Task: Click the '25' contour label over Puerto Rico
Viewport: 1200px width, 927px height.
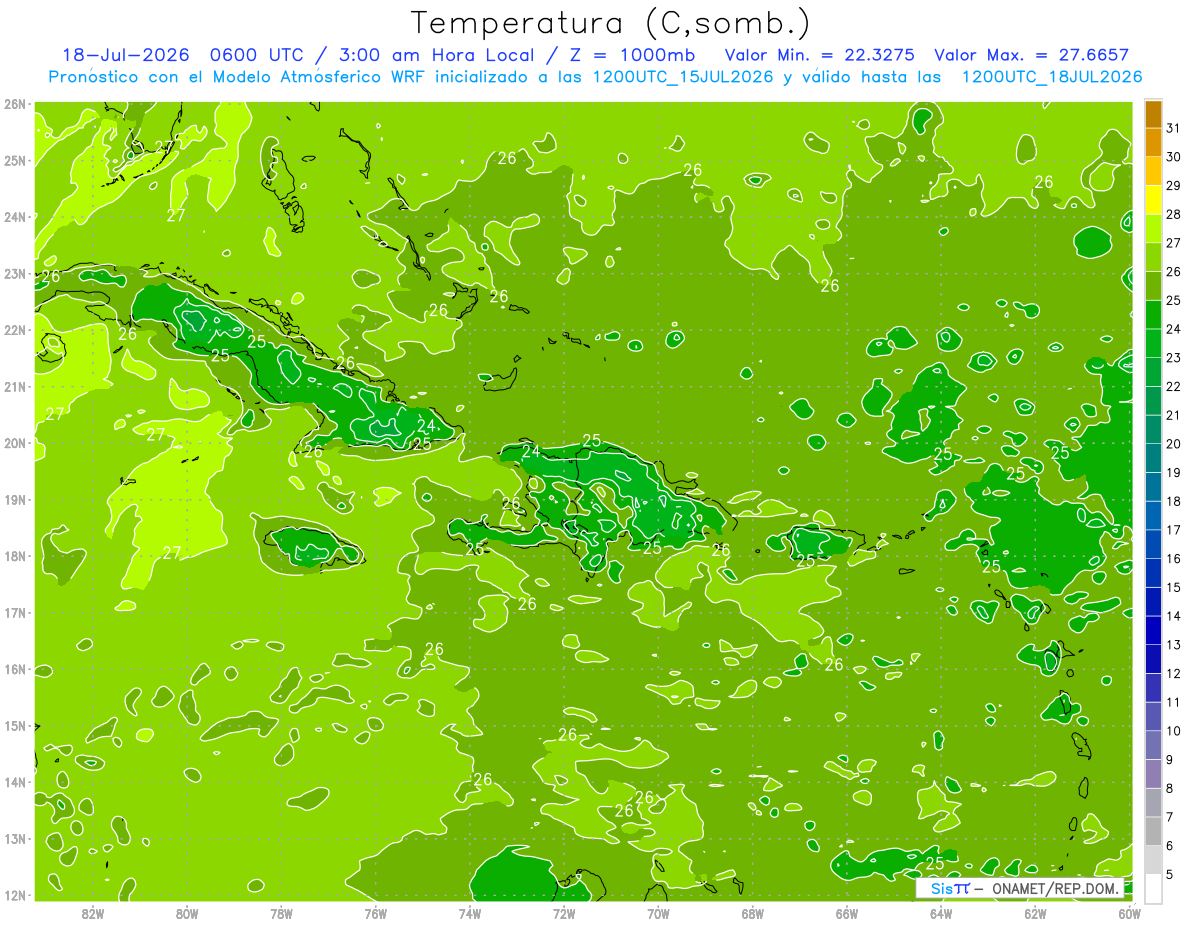Action: [x=806, y=561]
